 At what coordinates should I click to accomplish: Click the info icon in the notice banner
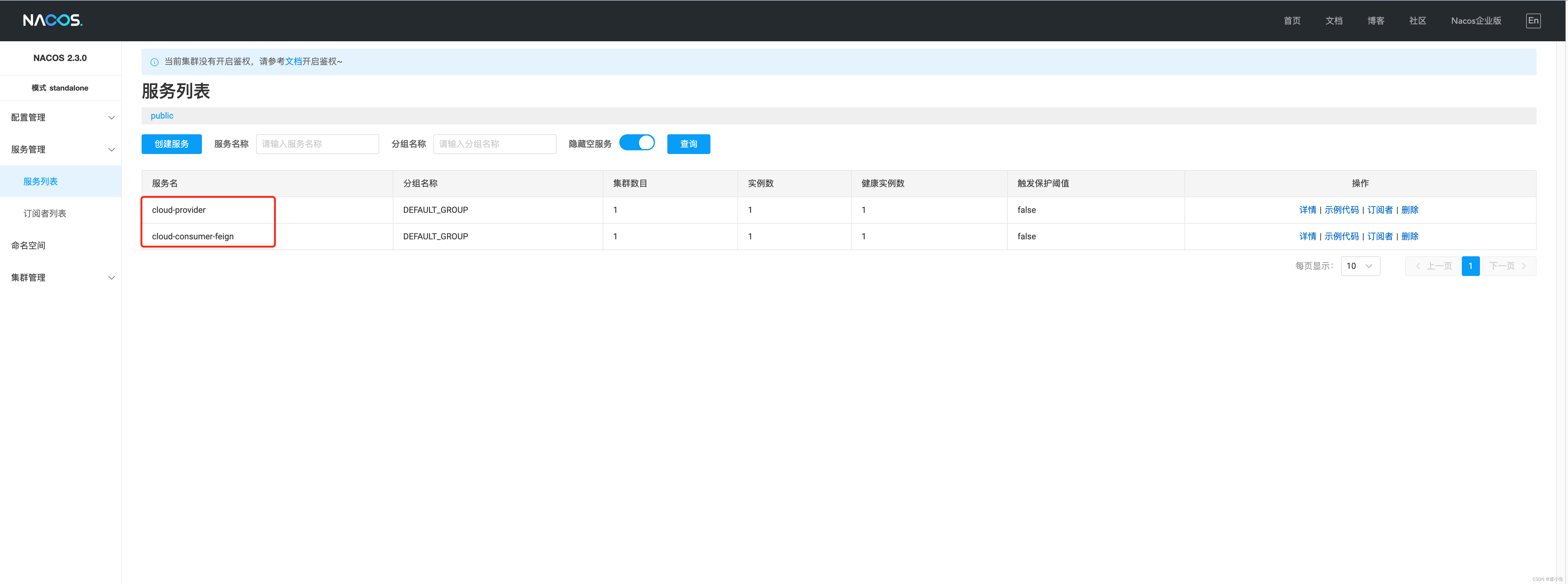[x=155, y=62]
